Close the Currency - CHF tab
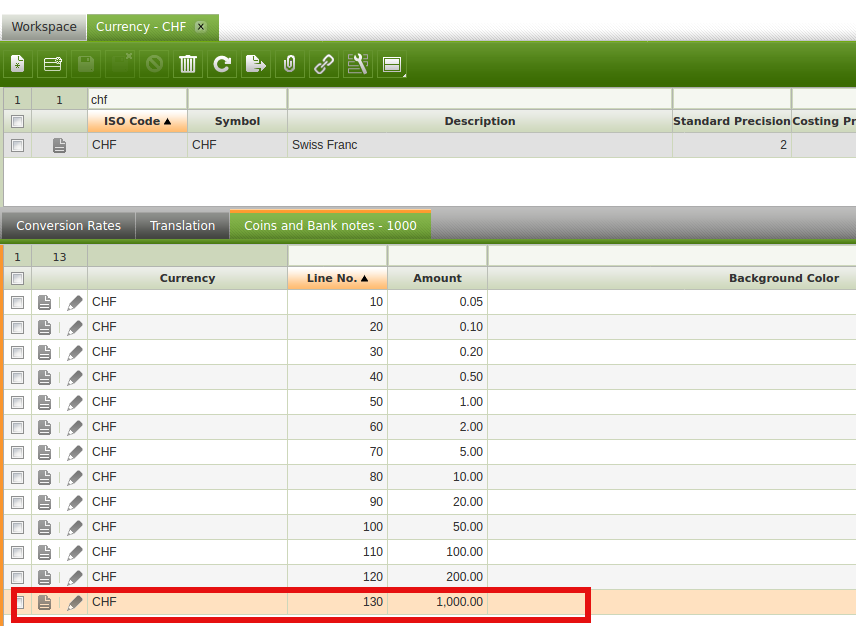856x626 pixels. point(201,27)
